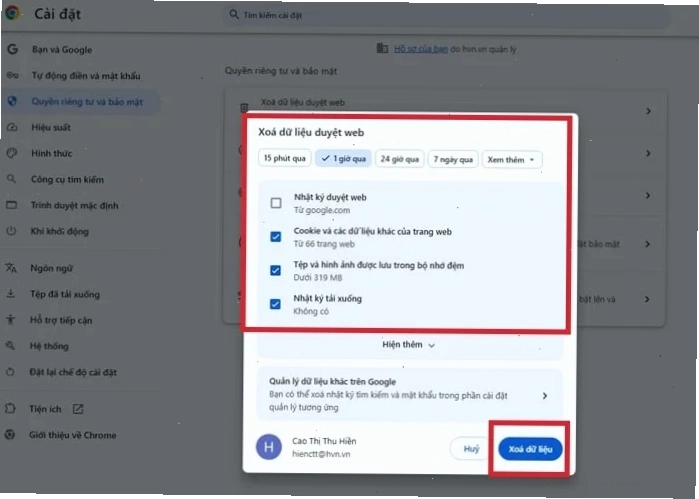The image size is (699, 499).
Task: Click the power icon for Khi khởi động
Action: click(x=11, y=231)
